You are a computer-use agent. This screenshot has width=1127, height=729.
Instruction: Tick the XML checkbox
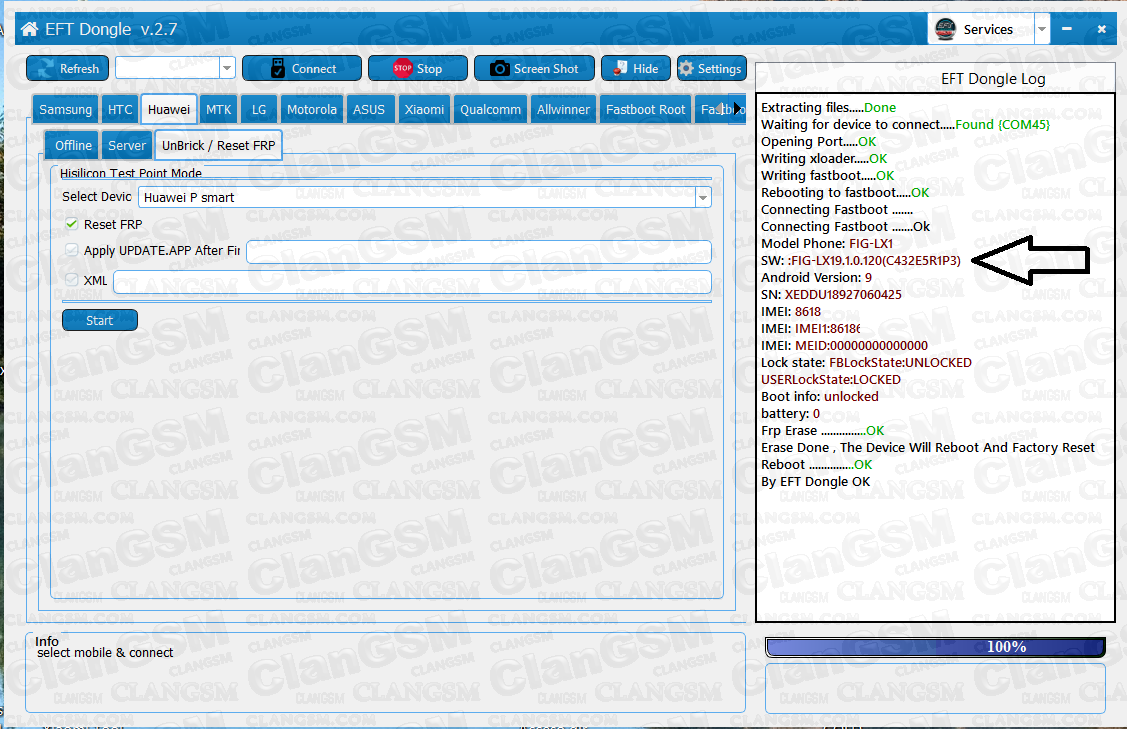coord(72,281)
